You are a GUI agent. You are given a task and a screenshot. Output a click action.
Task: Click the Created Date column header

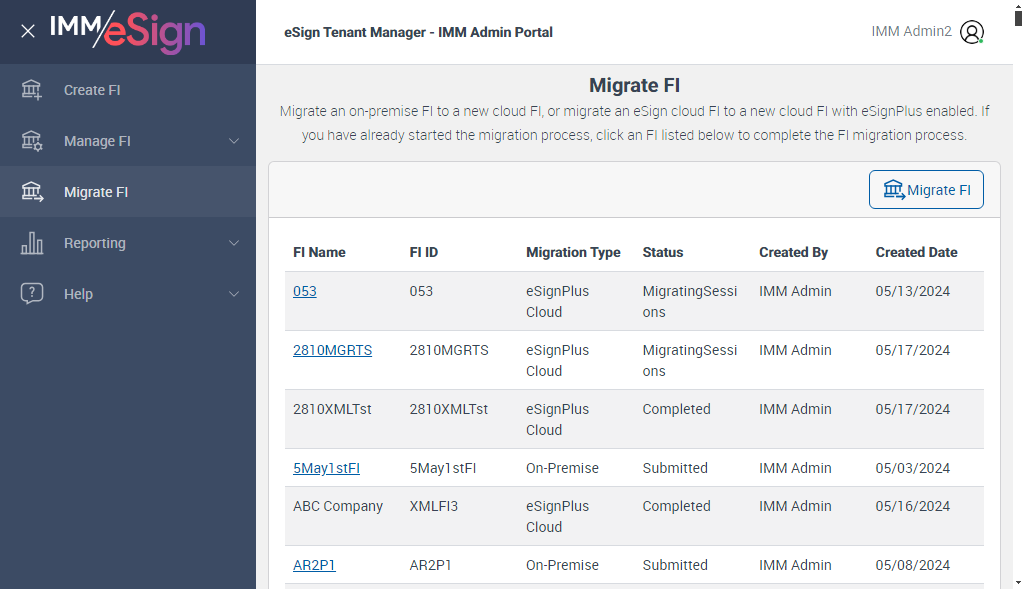[x=916, y=252]
